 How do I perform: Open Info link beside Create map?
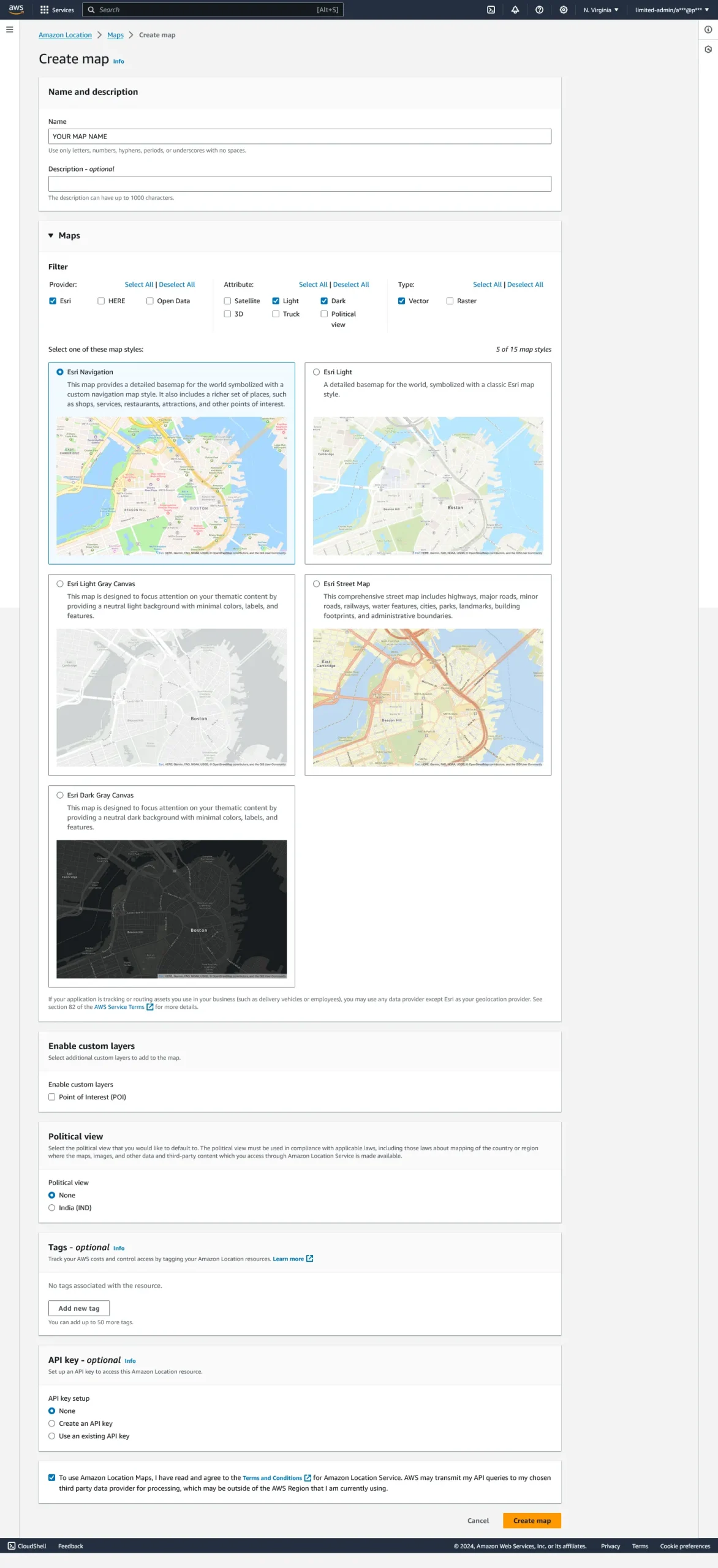tap(119, 62)
